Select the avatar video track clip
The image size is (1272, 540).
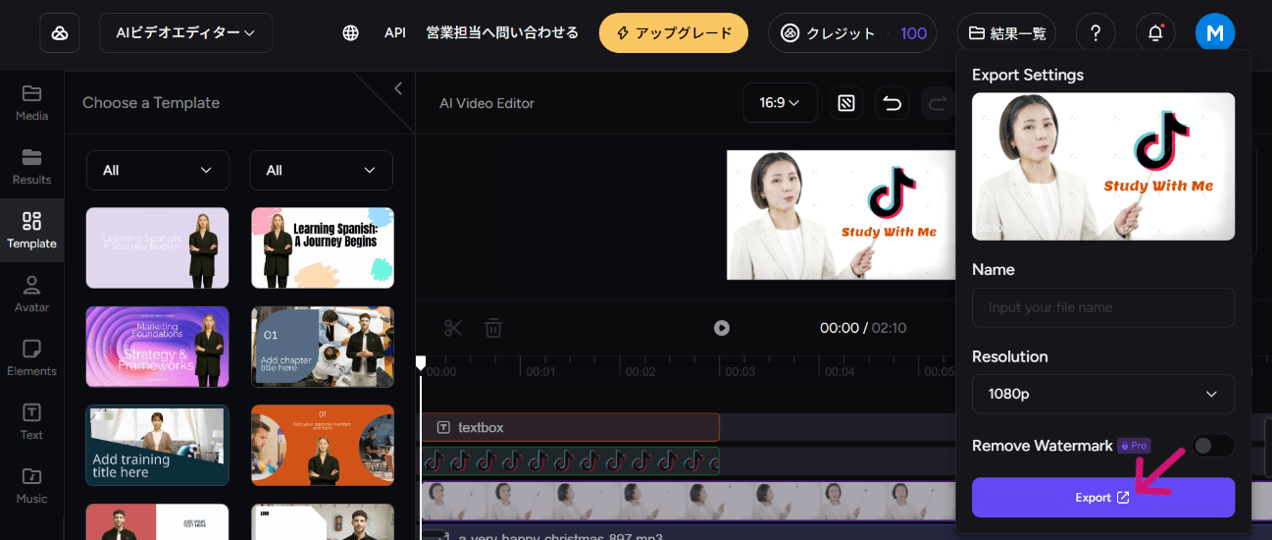point(688,500)
